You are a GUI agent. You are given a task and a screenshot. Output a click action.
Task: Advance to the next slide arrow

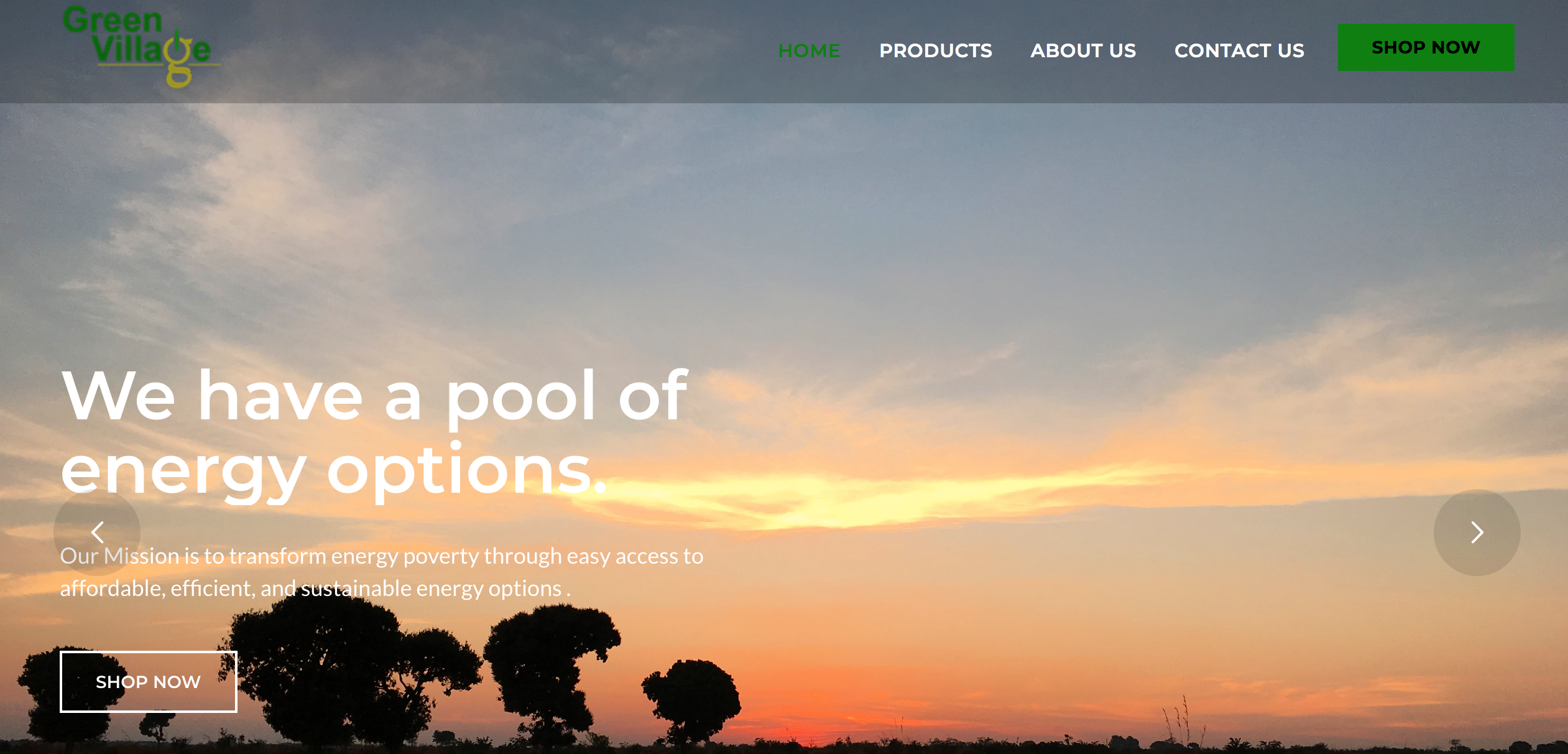pyautogui.click(x=1477, y=532)
